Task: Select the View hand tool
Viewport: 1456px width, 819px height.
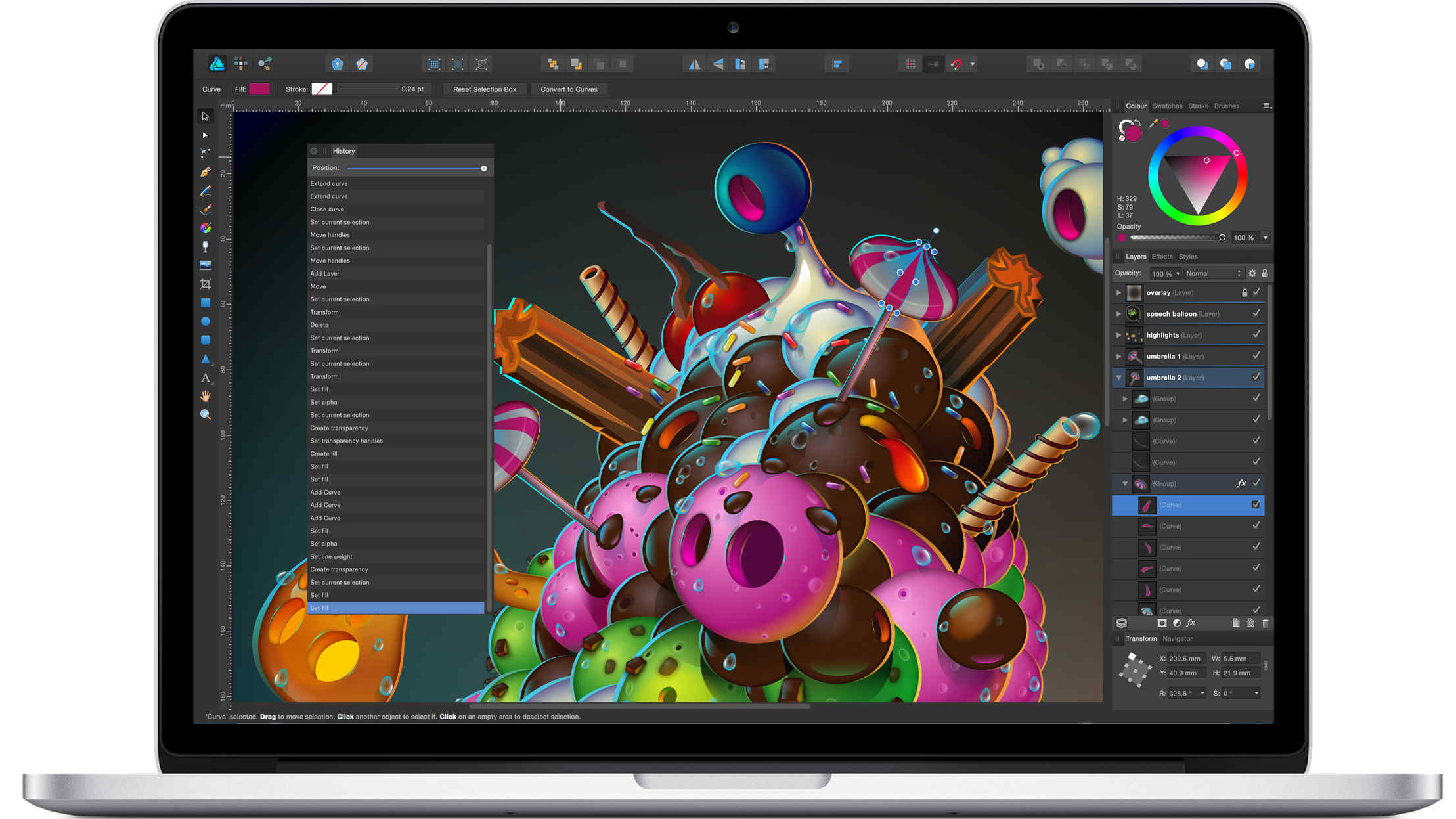Action: [x=206, y=396]
